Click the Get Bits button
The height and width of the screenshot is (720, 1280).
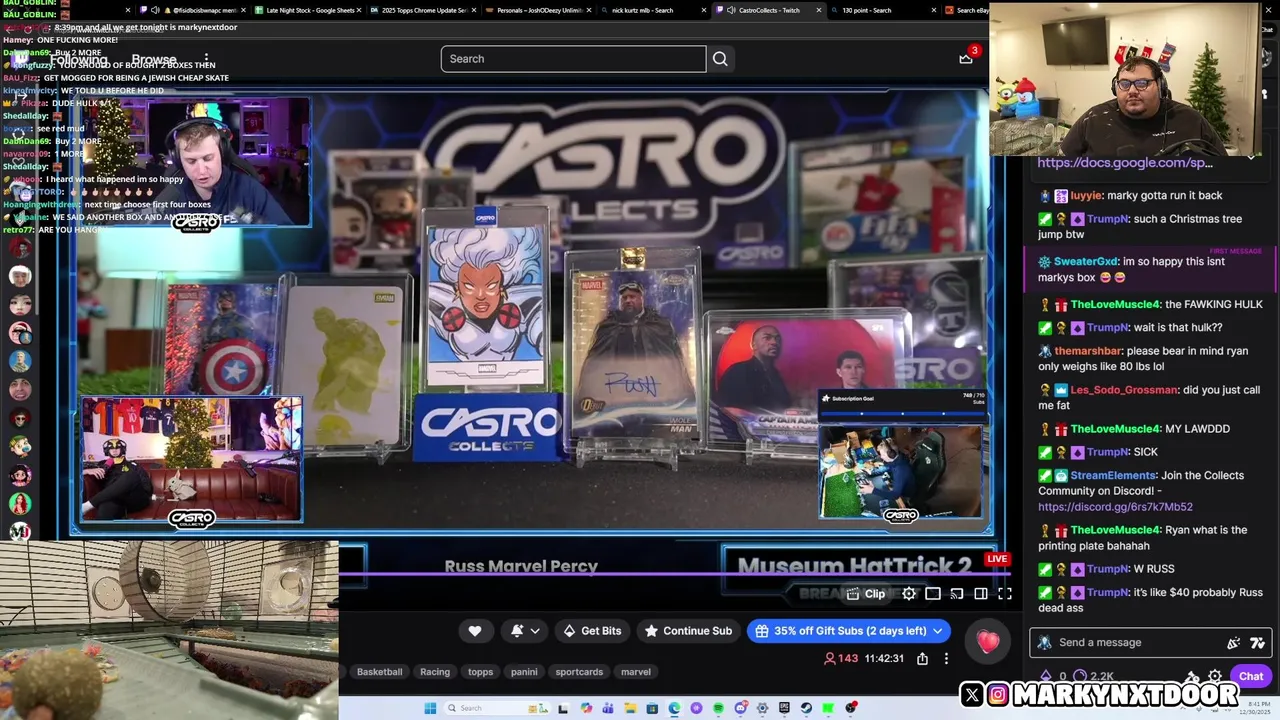(x=592, y=631)
